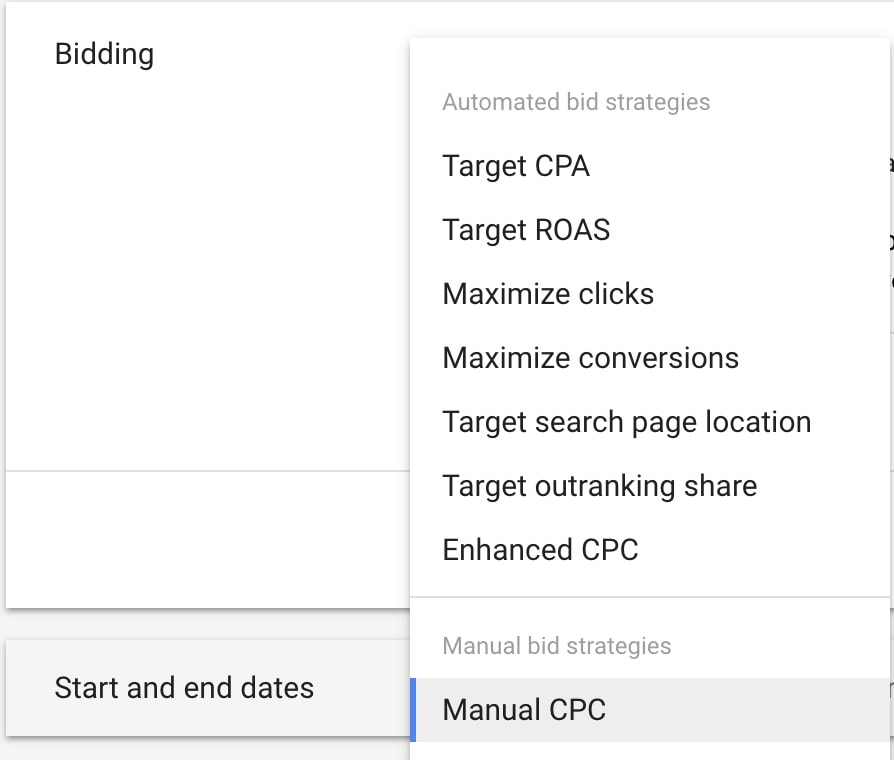
Task: Choose Target outranking share
Action: tap(599, 485)
